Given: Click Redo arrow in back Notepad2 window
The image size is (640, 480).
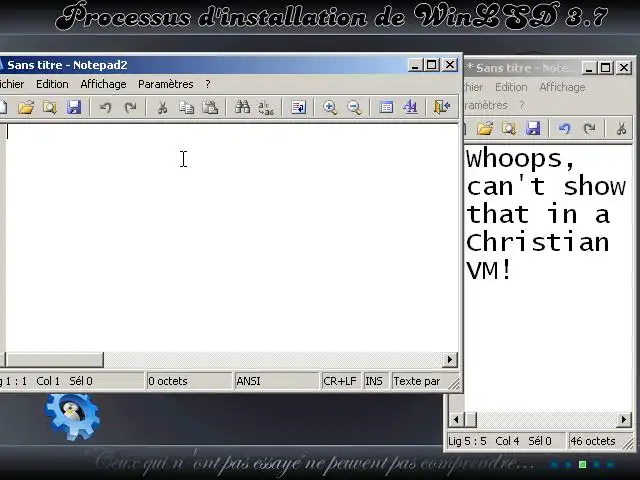Looking at the screenshot, I should click(589, 129).
